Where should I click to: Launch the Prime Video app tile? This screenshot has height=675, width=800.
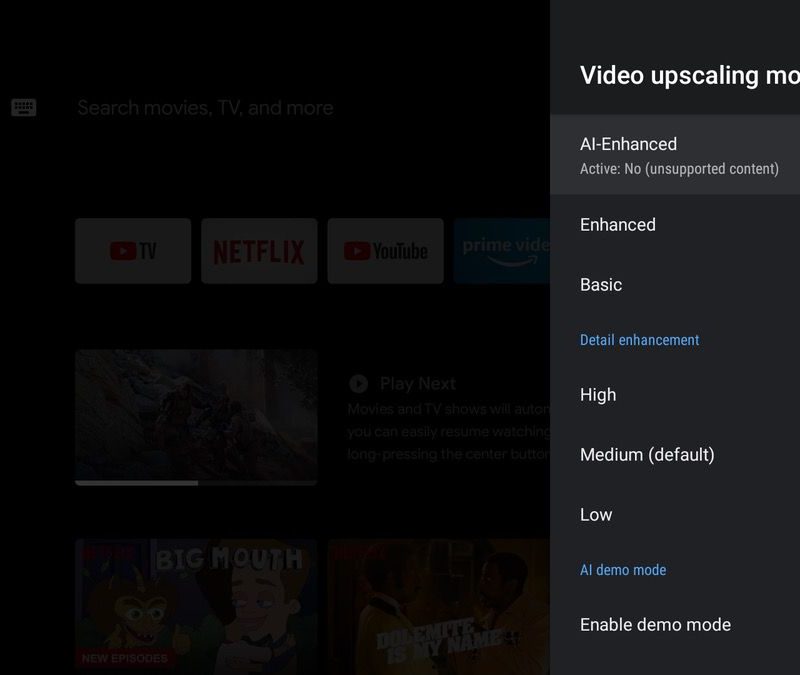click(502, 251)
